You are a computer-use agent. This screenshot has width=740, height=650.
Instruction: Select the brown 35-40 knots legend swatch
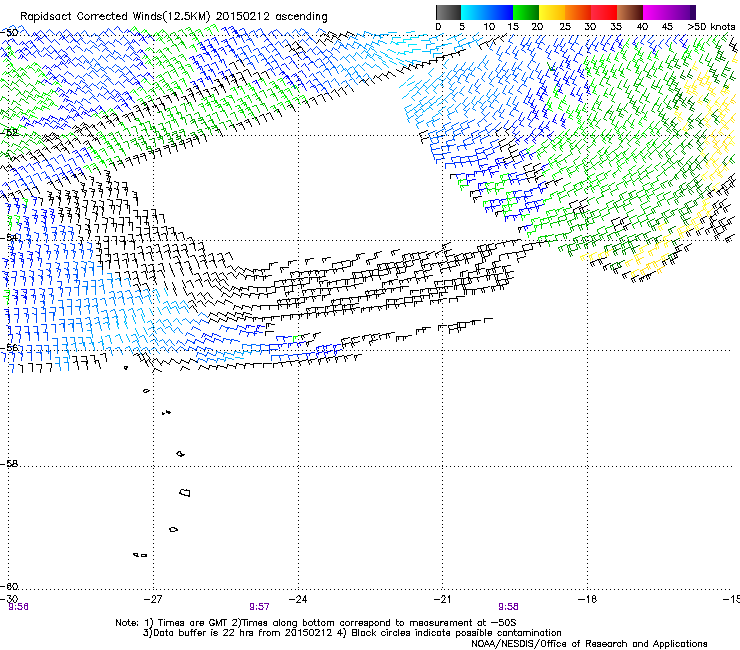click(x=630, y=12)
